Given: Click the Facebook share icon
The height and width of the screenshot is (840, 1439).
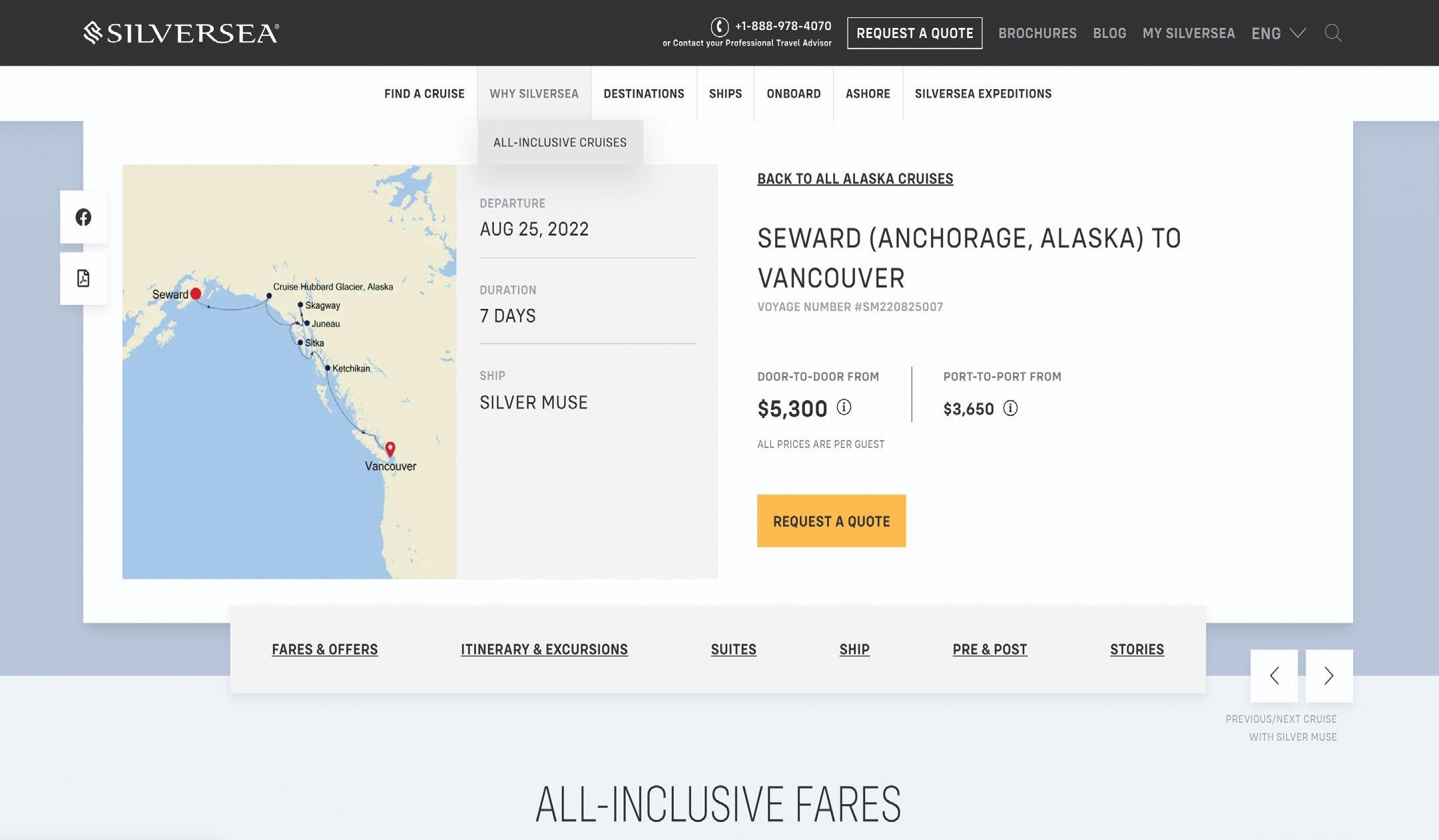Looking at the screenshot, I should pyautogui.click(x=83, y=217).
